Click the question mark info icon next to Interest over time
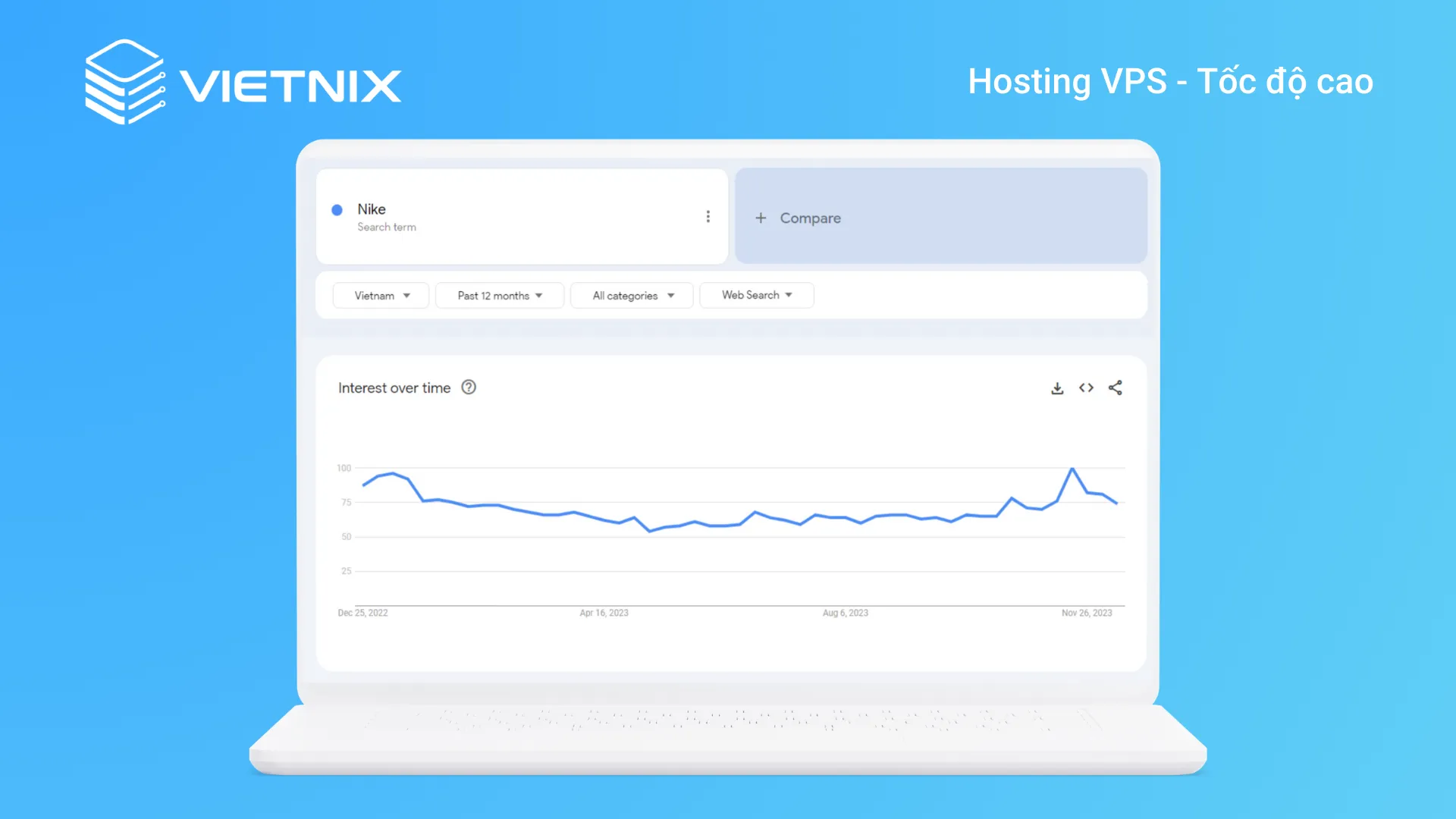Image resolution: width=1456 pixels, height=819 pixels. pos(467,388)
